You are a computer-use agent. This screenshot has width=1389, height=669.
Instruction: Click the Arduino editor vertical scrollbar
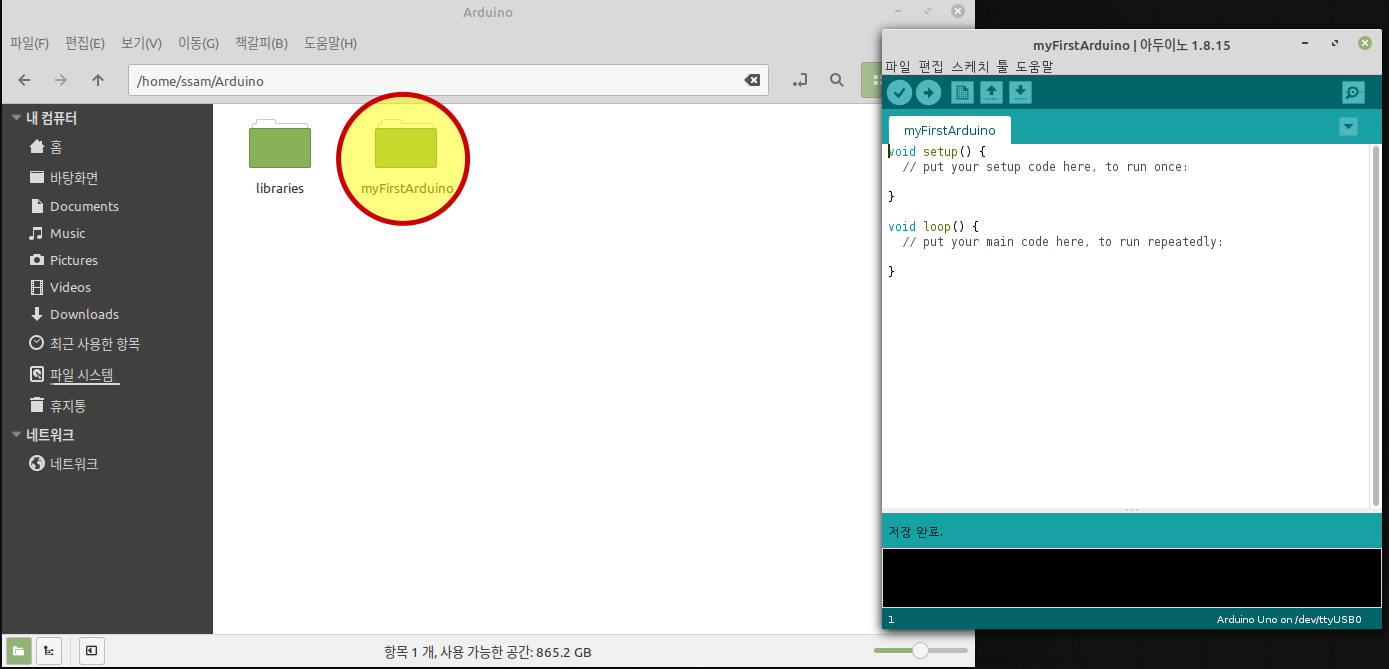1376,325
